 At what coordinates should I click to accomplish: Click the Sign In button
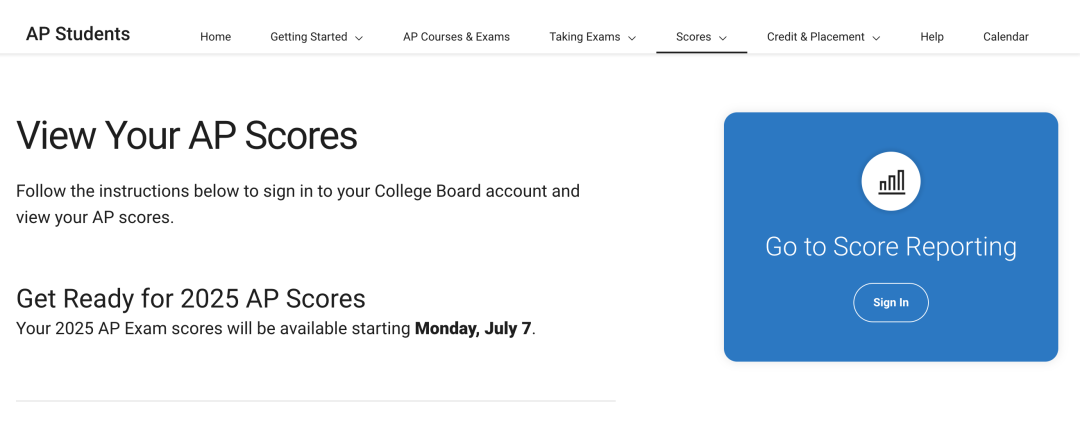(x=891, y=302)
